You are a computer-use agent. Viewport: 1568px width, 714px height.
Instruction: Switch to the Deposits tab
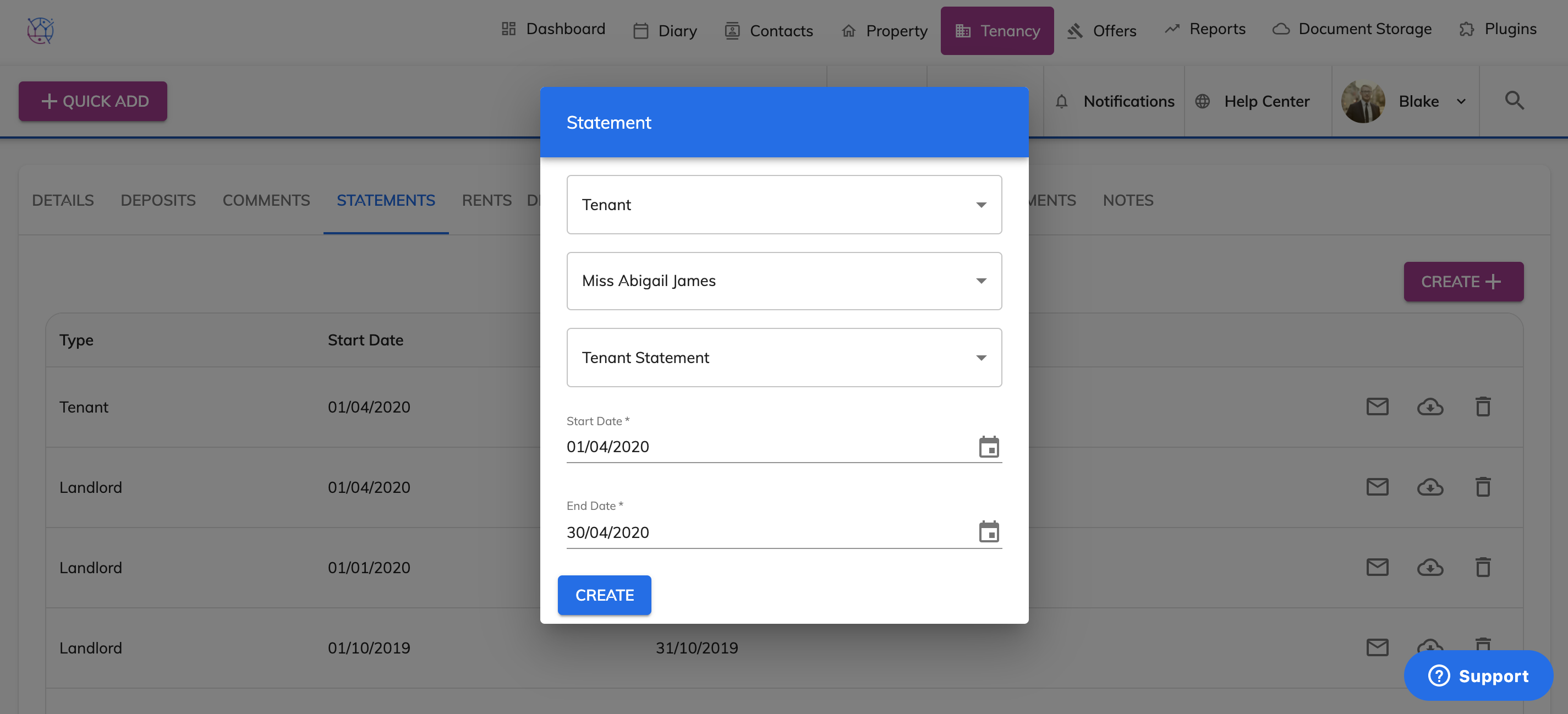[x=158, y=200]
